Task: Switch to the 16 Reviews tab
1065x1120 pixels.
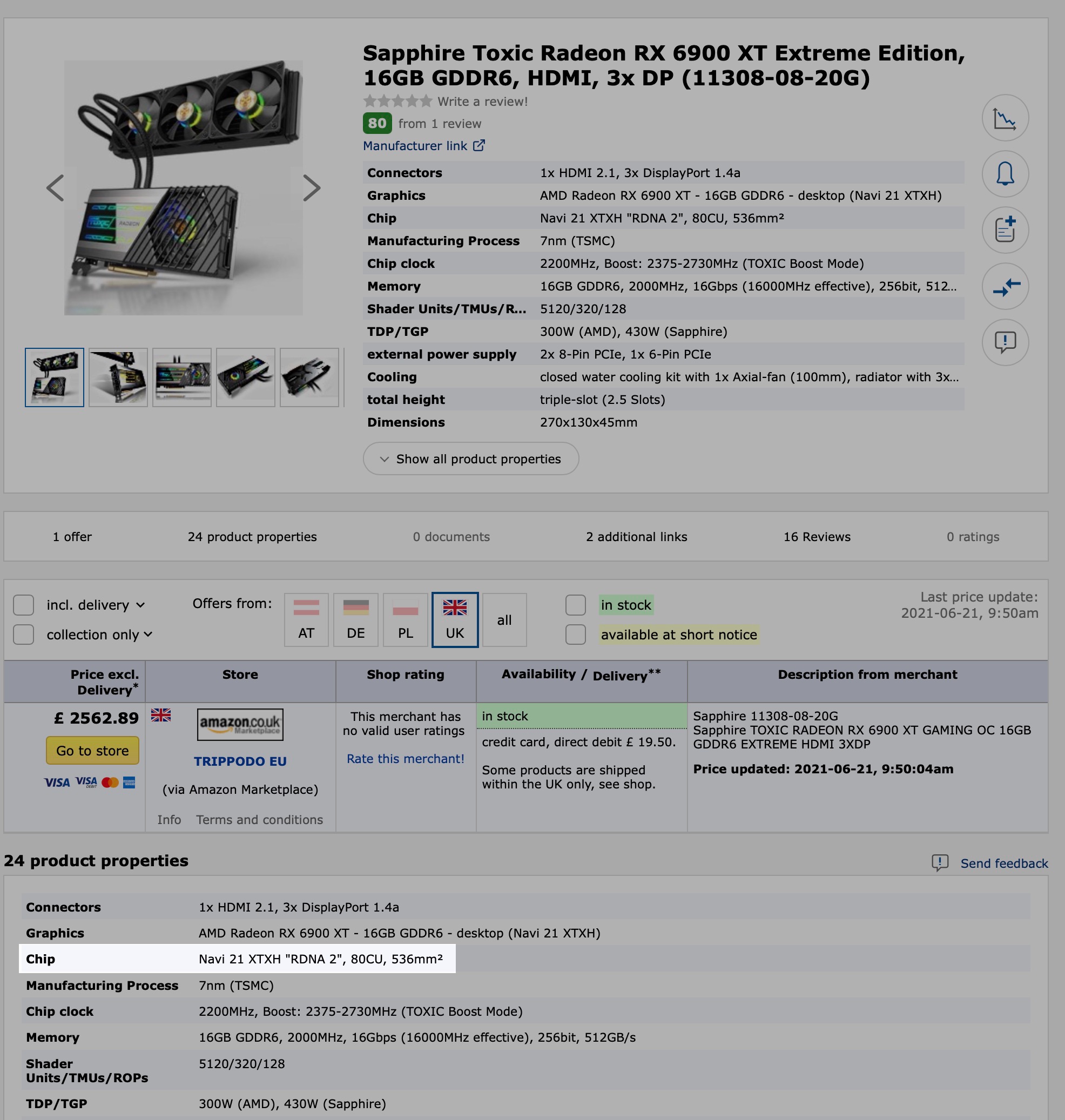Action: pyautogui.click(x=817, y=536)
